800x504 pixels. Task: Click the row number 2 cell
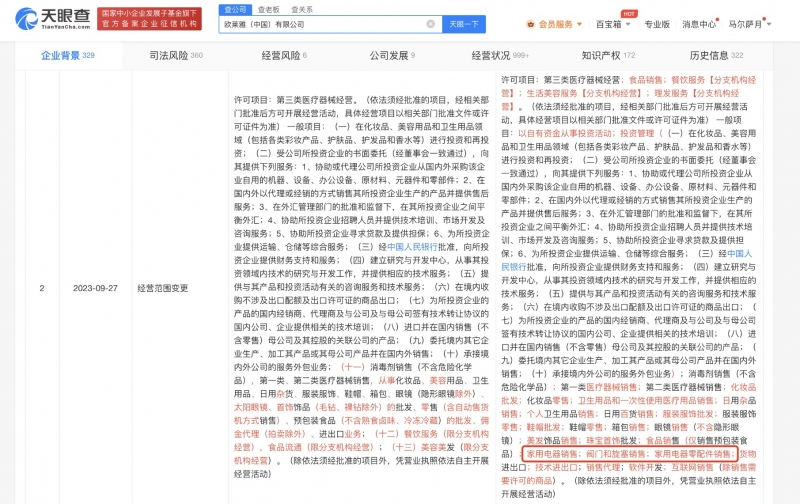(x=42, y=288)
